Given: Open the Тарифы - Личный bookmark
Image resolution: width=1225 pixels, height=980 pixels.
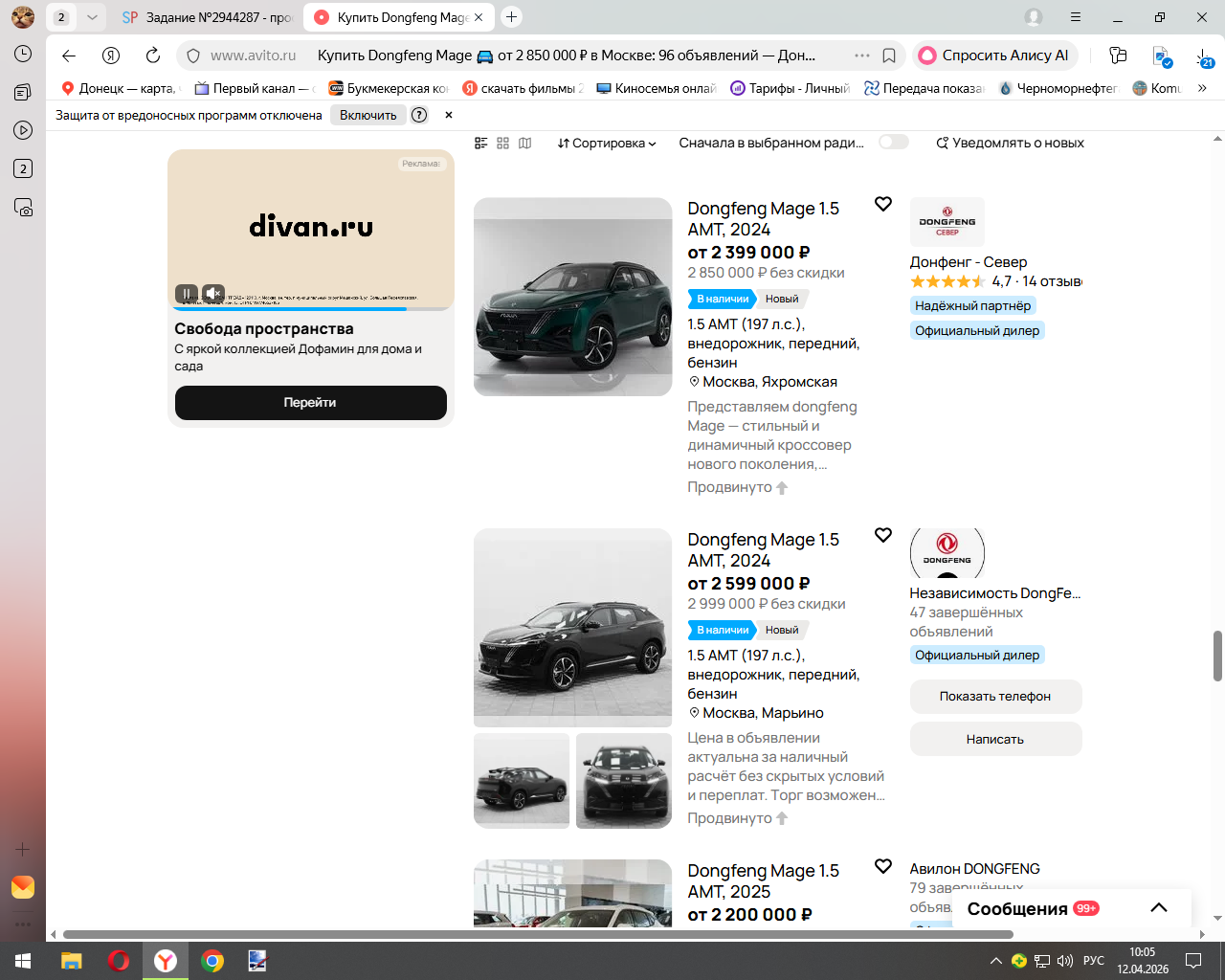Looking at the screenshot, I should point(790,88).
